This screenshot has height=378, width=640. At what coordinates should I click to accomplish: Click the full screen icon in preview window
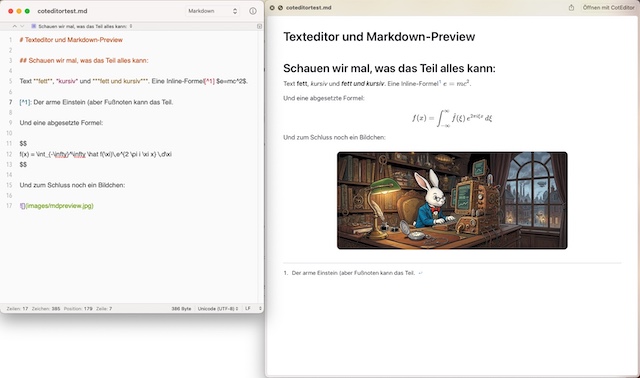point(280,8)
